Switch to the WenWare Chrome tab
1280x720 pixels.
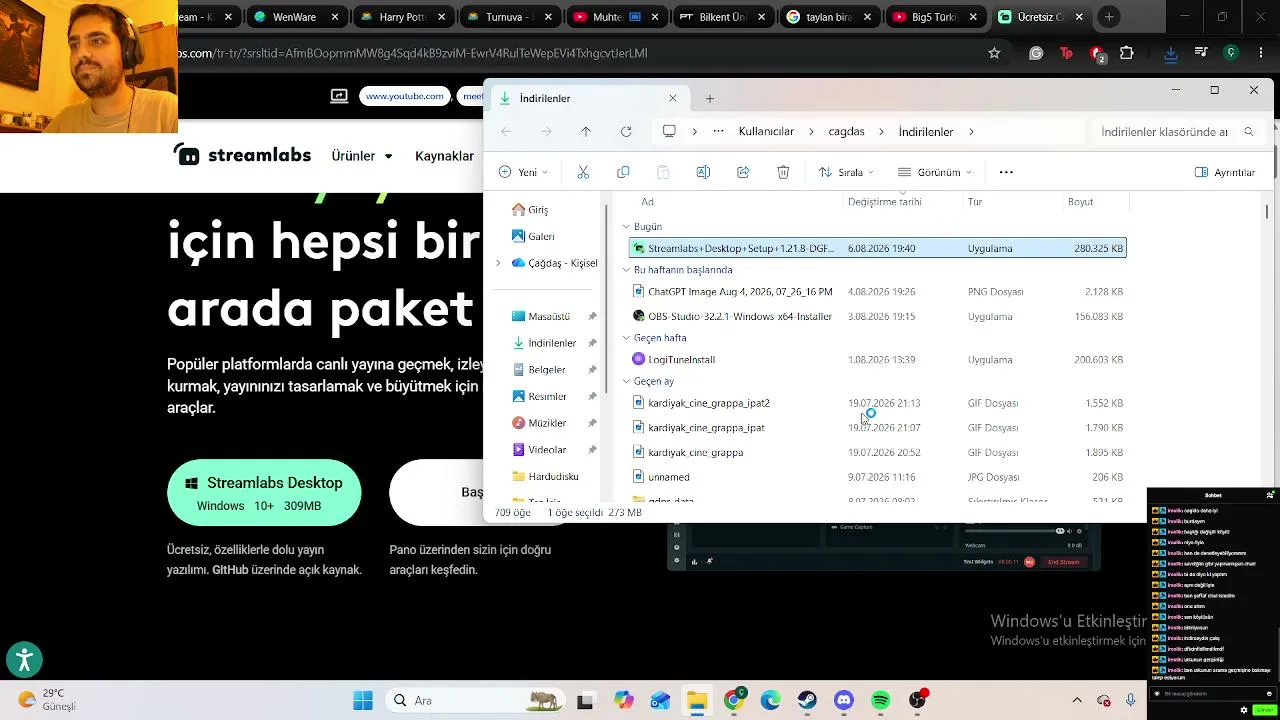point(297,17)
